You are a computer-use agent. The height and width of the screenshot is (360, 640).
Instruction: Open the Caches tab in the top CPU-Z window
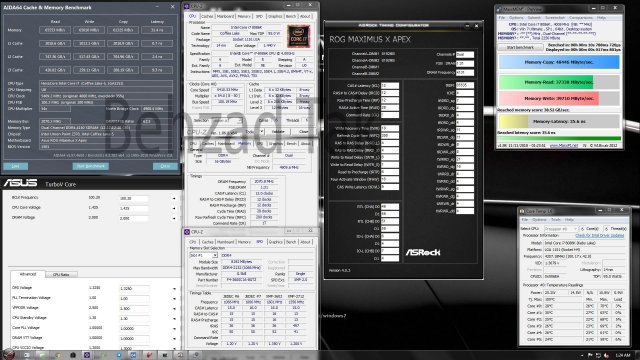(x=207, y=16)
